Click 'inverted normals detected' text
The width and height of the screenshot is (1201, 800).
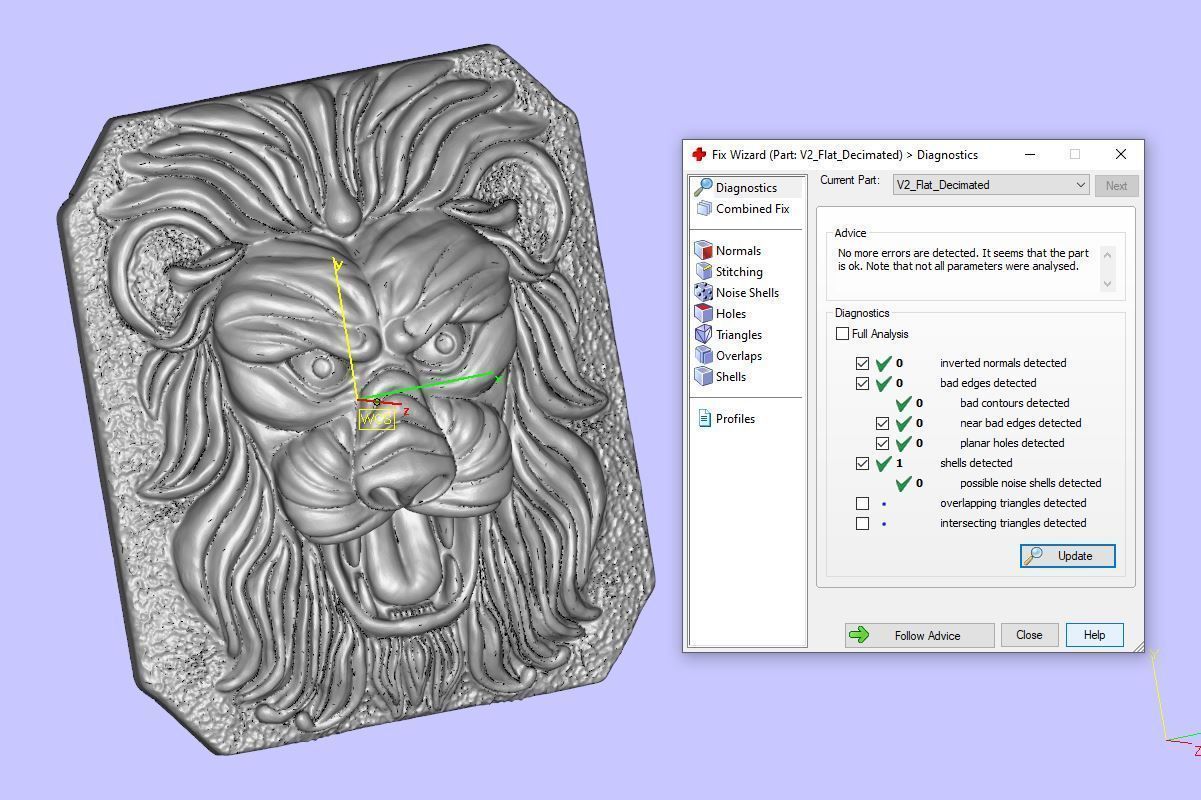click(x=1003, y=363)
